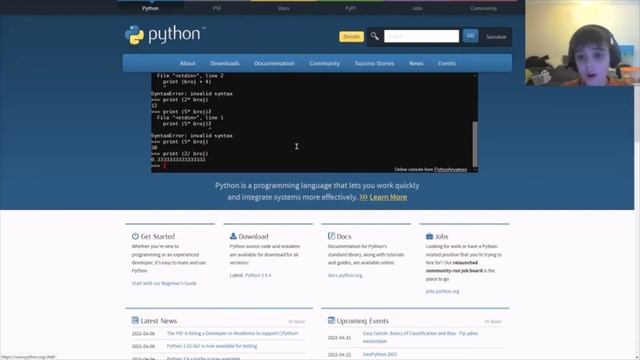Click the GO search button
This screenshot has width=640, height=360.
click(x=470, y=36)
